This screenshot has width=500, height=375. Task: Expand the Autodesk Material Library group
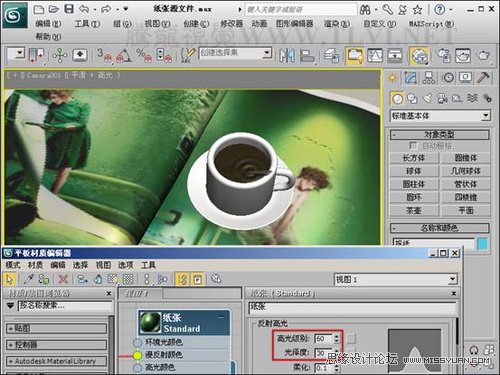coord(56,361)
